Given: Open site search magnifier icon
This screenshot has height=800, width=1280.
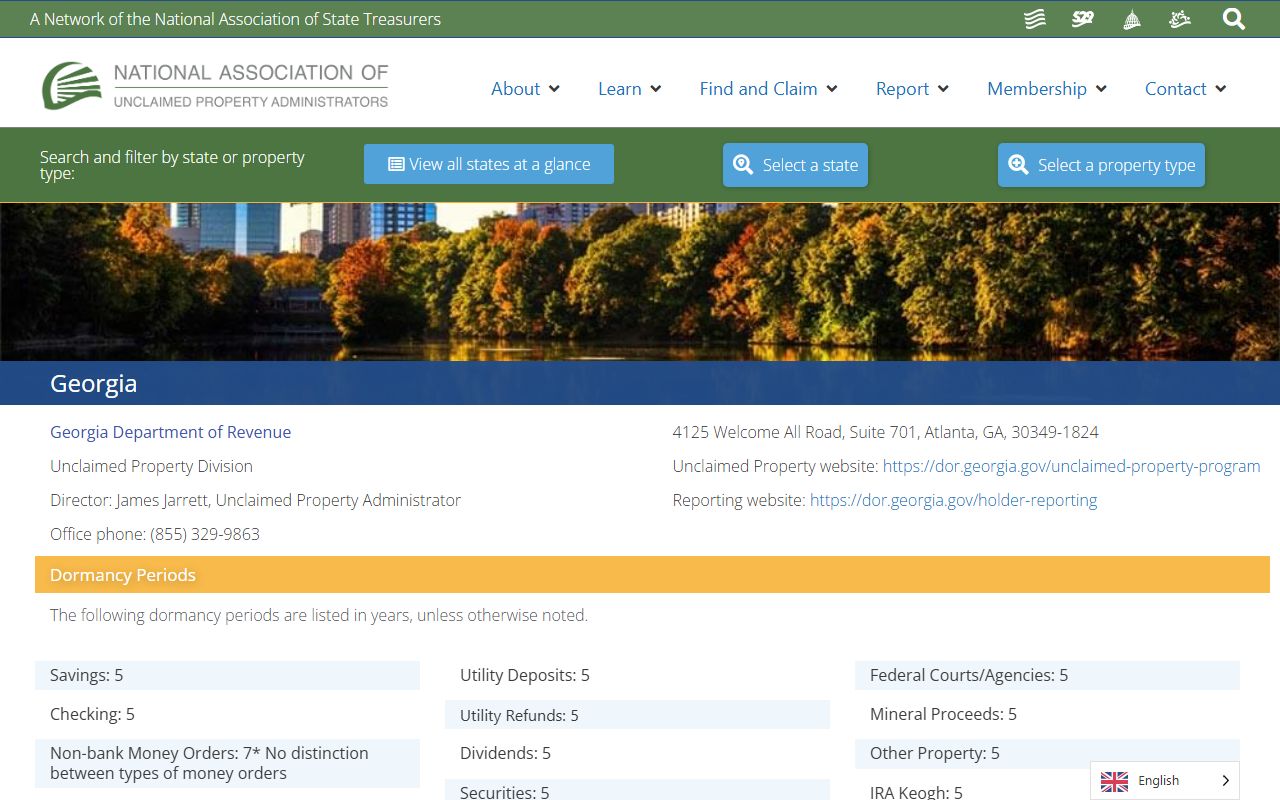Looking at the screenshot, I should coord(1234,19).
